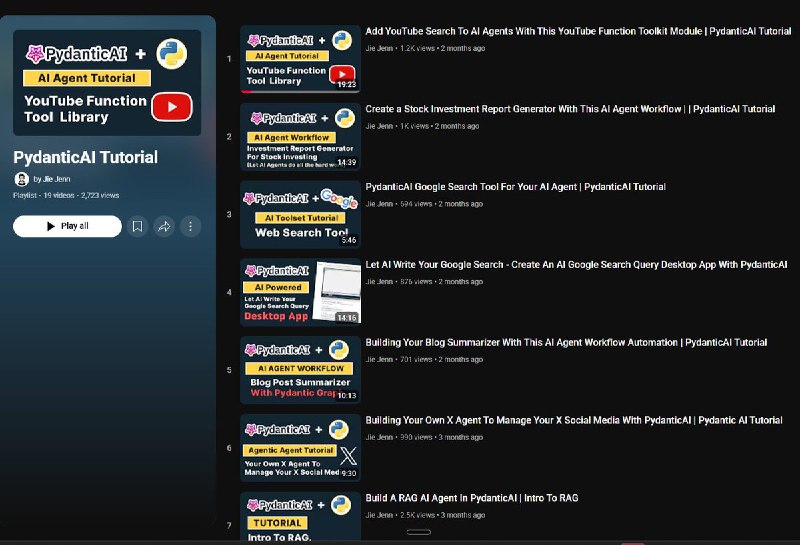Click 'Playlist · 19 videos · 2,723 views' text
800x545 pixels.
pos(66,195)
